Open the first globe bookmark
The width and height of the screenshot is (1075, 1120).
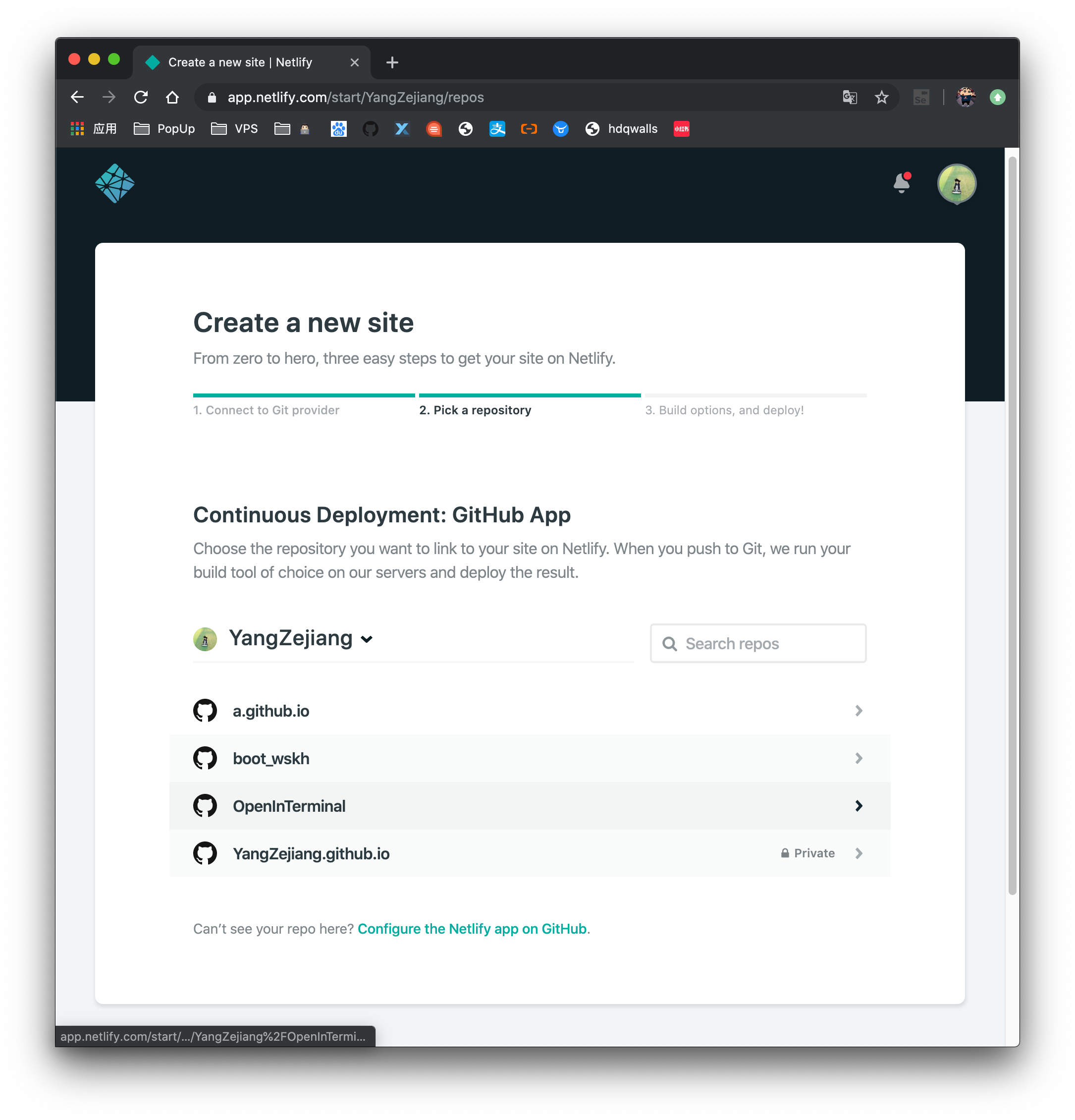click(466, 128)
